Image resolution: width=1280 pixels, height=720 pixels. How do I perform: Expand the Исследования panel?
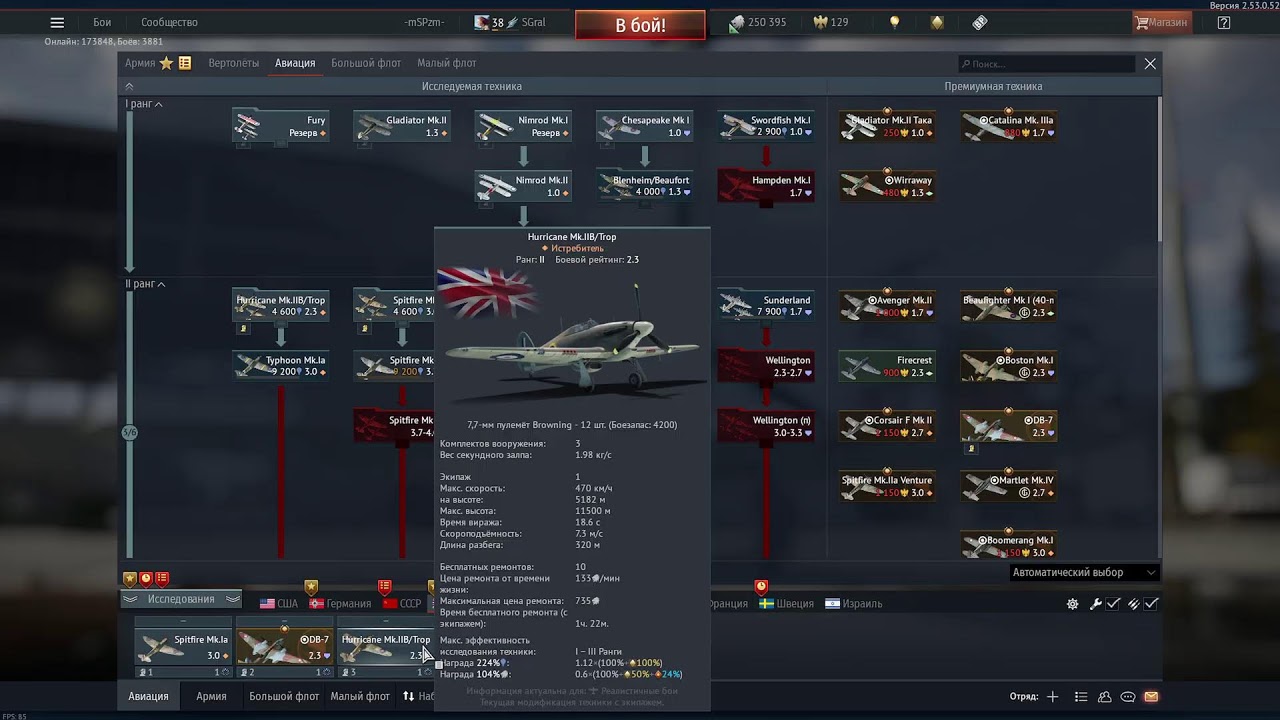click(x=181, y=599)
